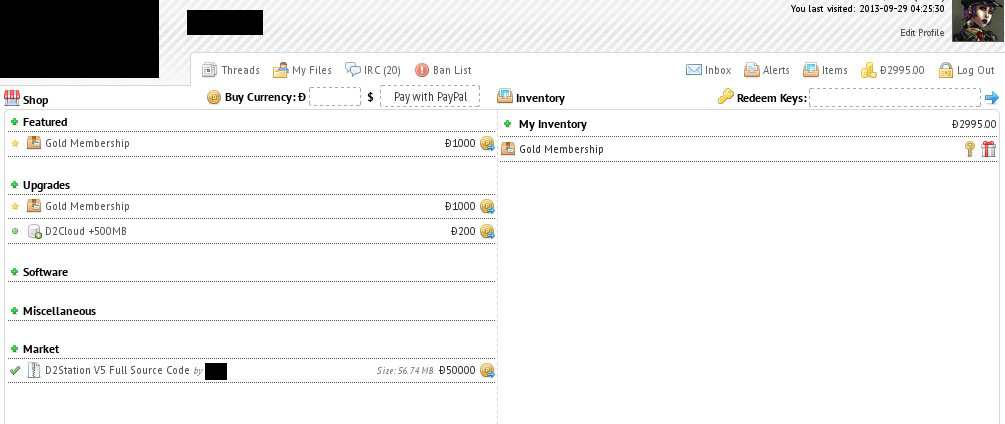Open the IRC (20) chat link
This screenshot has height=424, width=1005.
pyautogui.click(x=382, y=70)
